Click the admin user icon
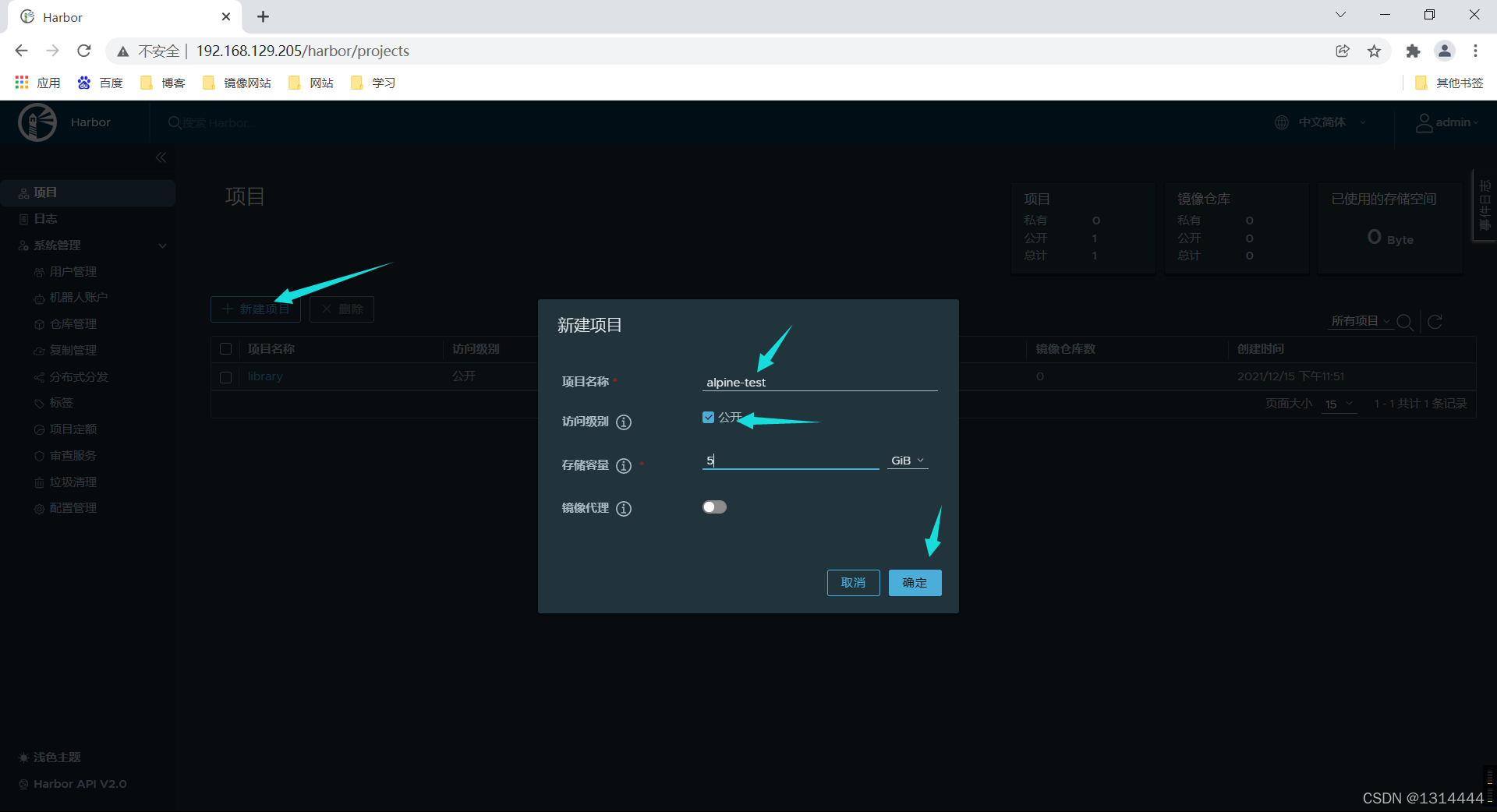The image size is (1497, 812). [x=1424, y=123]
